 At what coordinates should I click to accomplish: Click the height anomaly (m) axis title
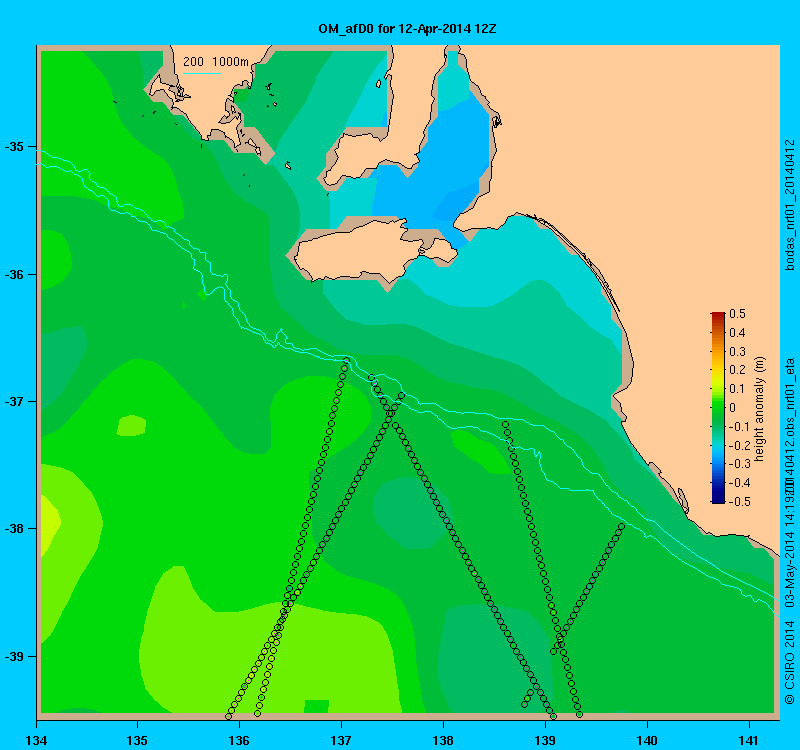coord(760,409)
